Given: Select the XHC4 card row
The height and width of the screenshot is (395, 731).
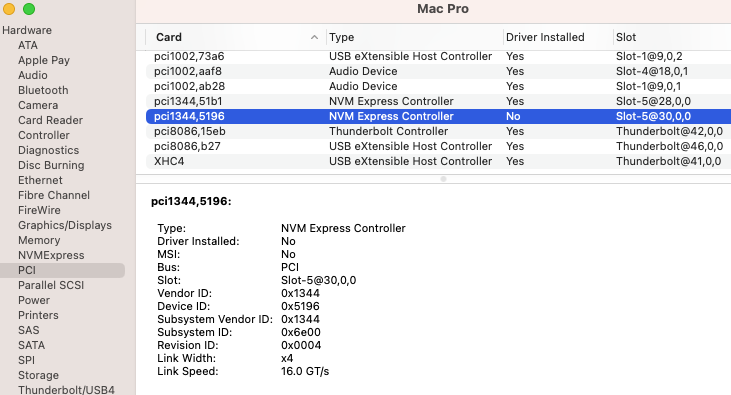Looking at the screenshot, I should tap(438, 161).
